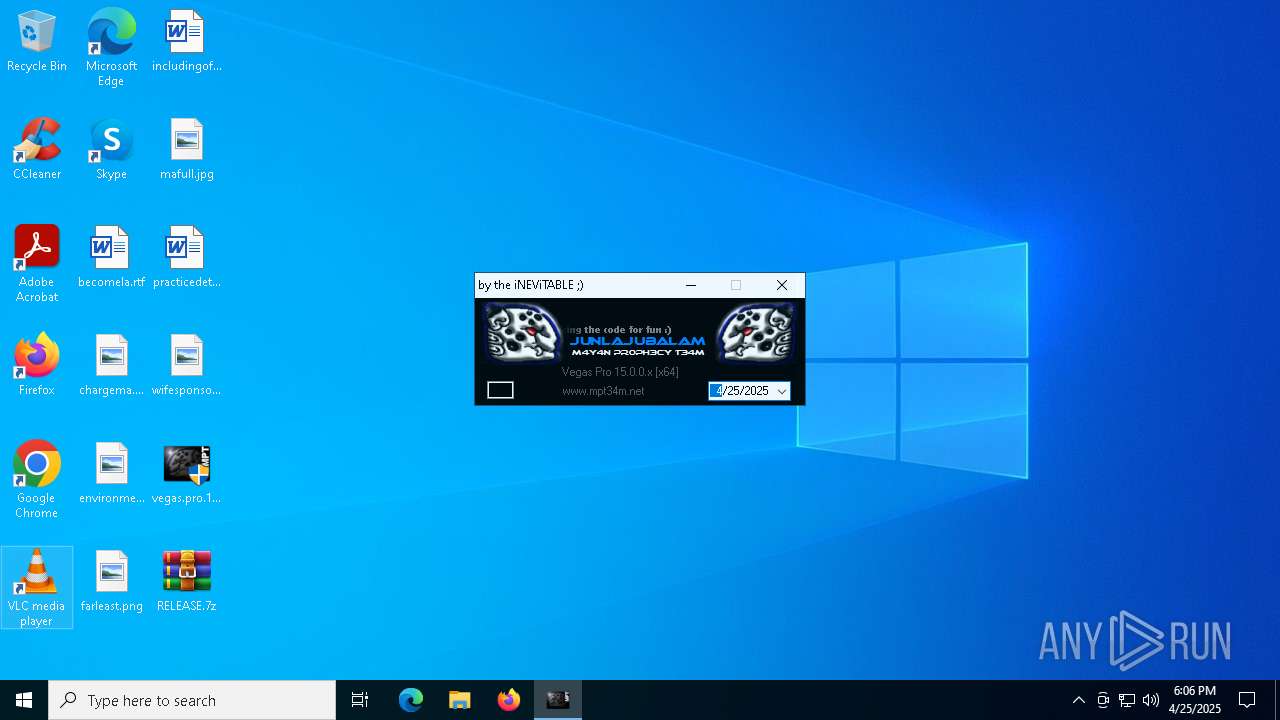Open File Explorer from the taskbar

459,700
